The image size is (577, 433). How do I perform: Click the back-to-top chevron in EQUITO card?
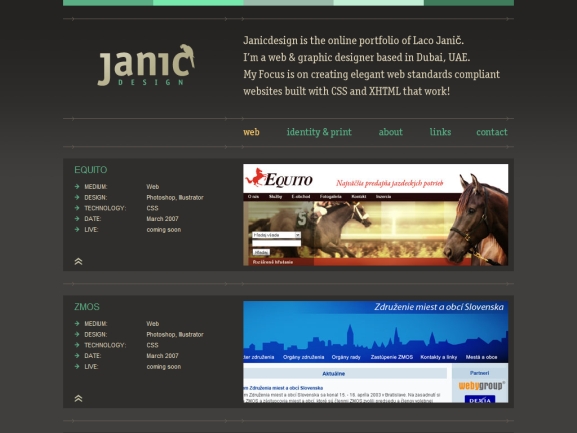(x=78, y=262)
